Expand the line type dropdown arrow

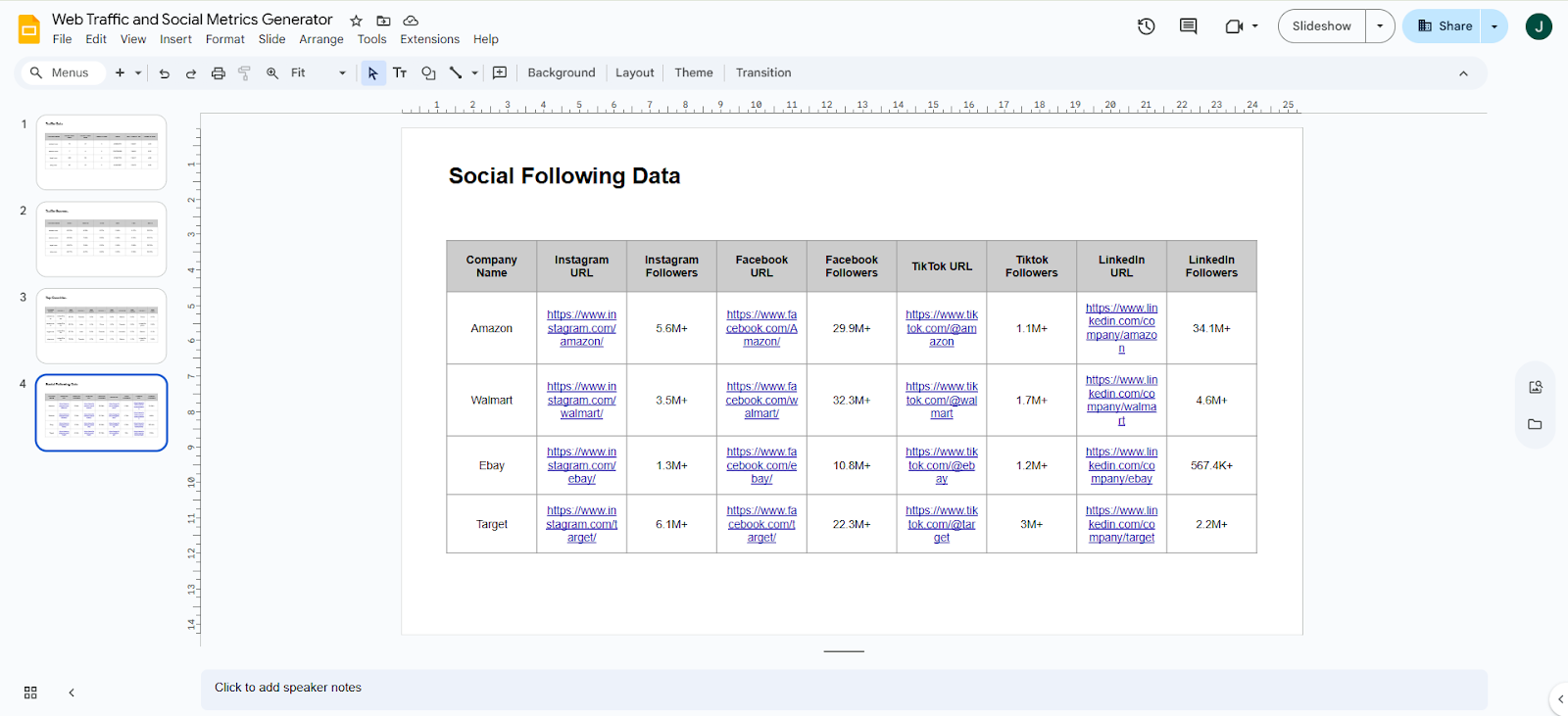(475, 73)
